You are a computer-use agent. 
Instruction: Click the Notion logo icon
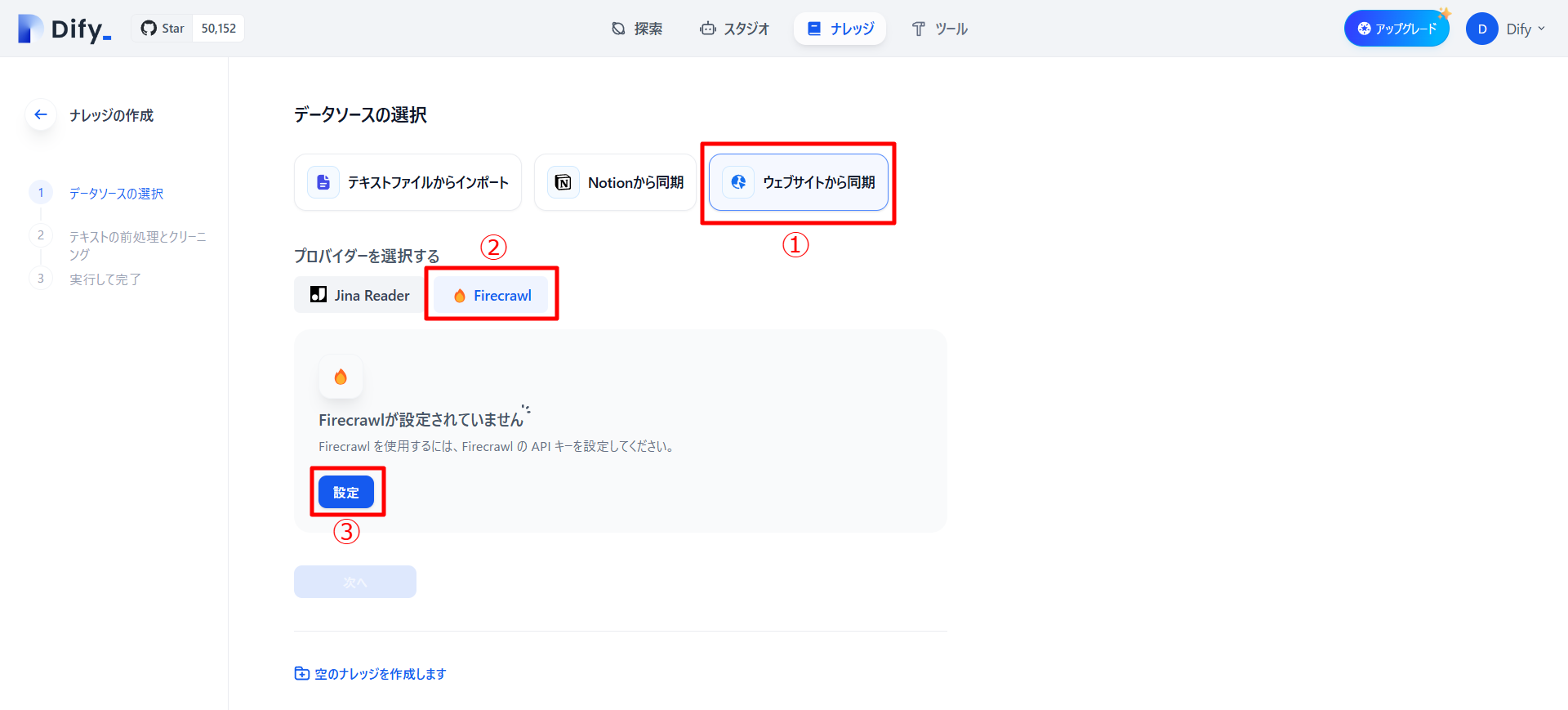click(x=563, y=182)
